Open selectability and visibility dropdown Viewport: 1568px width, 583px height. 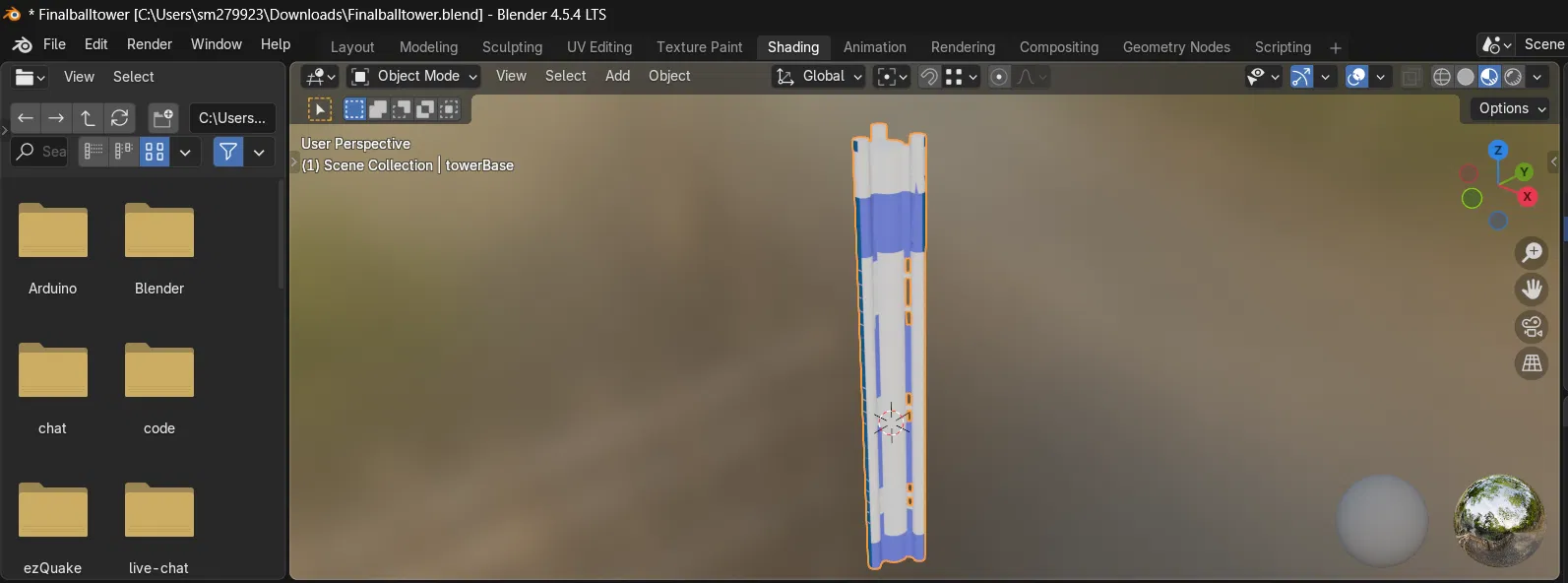point(1263,77)
